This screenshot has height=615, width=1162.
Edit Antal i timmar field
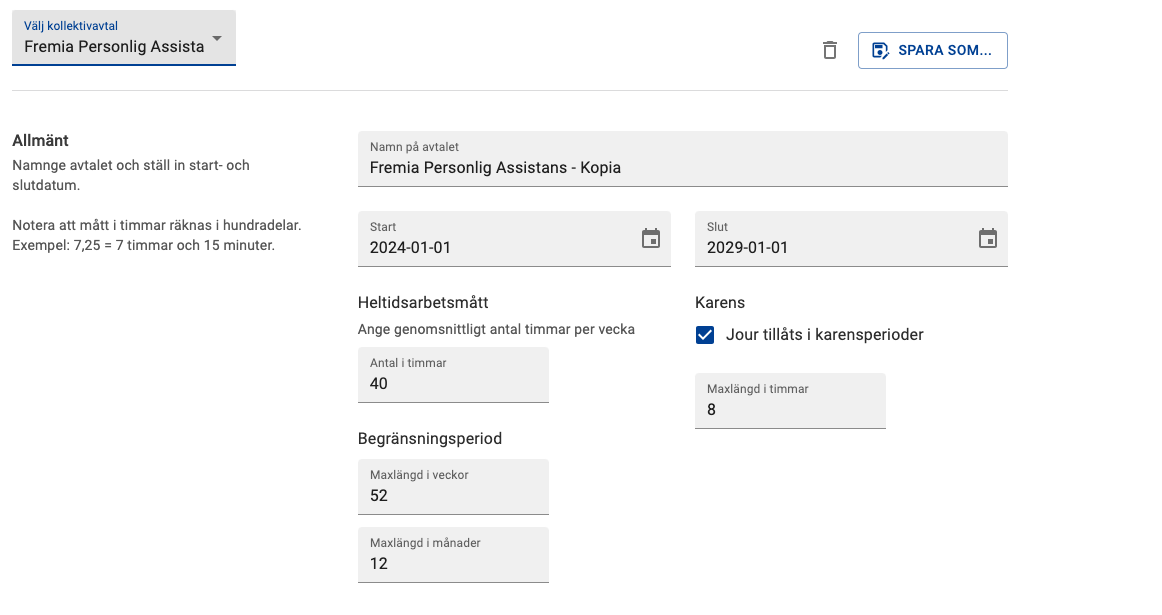click(x=453, y=375)
